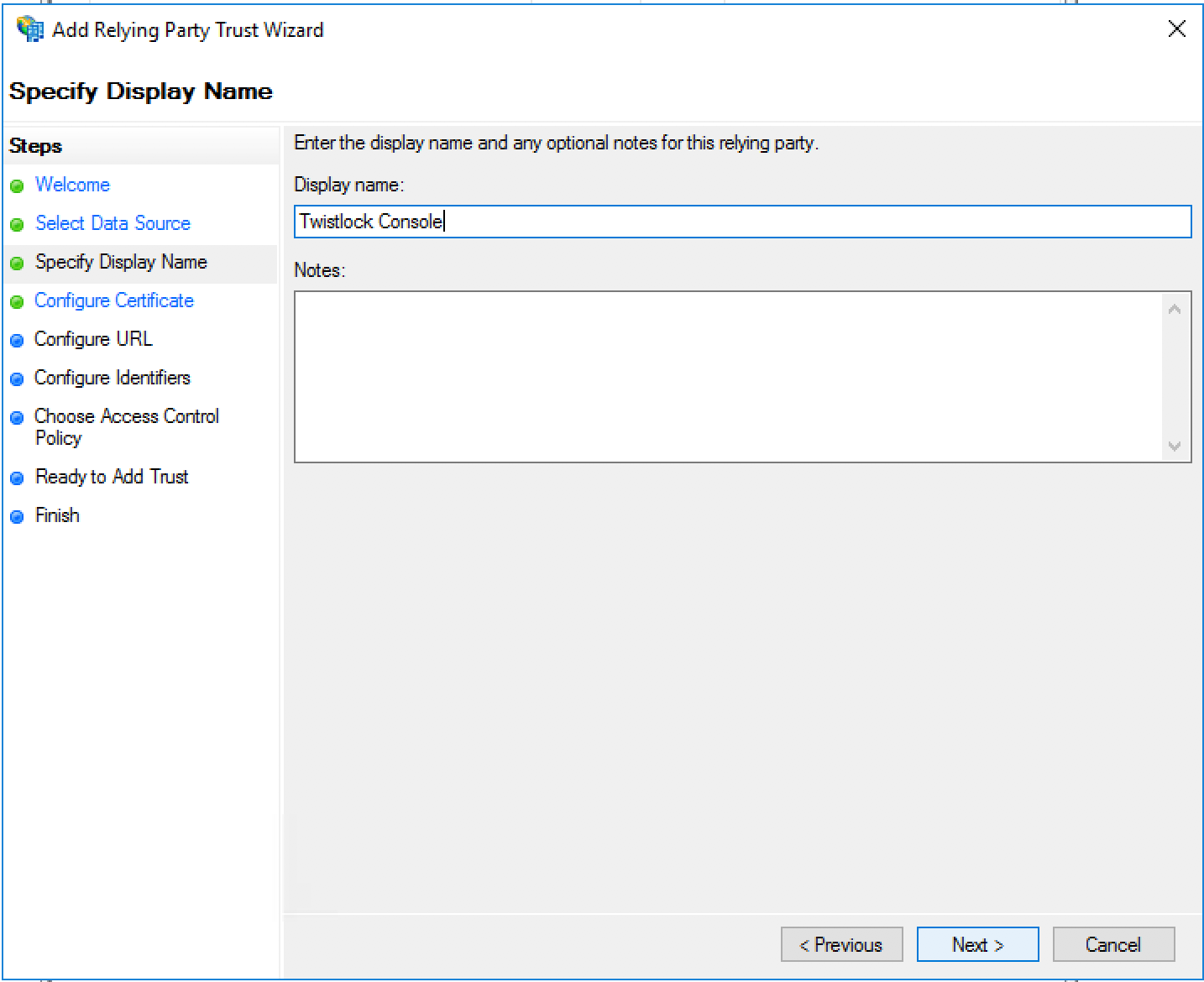Go to the Welcome step
The width and height of the screenshot is (1204, 982).
72,185
